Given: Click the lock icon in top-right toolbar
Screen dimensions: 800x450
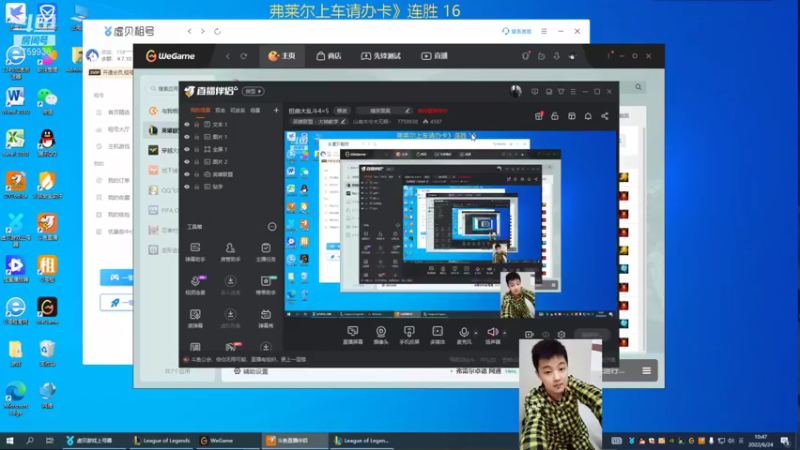Looking at the screenshot, I should pos(555,116).
